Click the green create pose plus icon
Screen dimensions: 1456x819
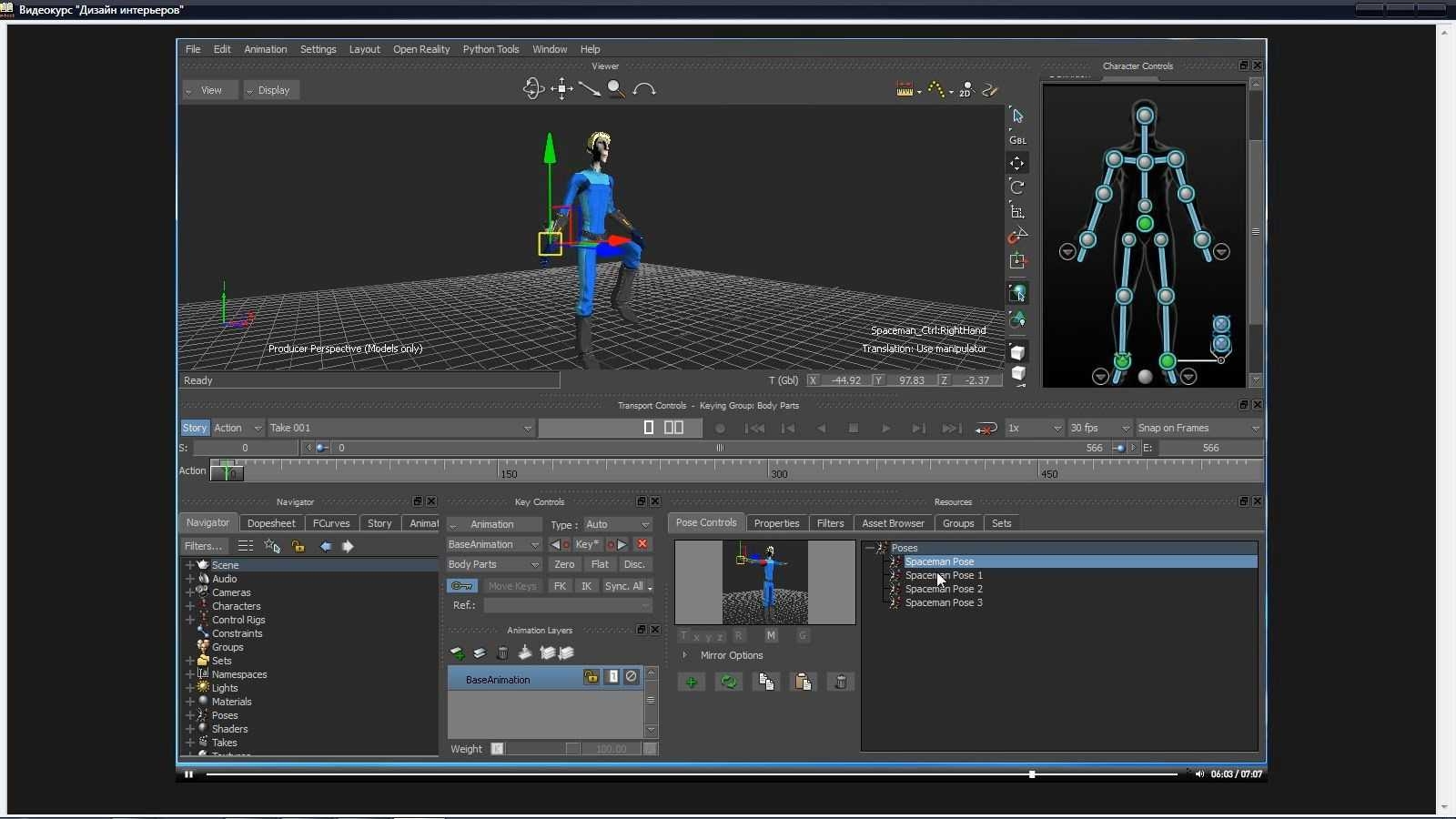(692, 682)
